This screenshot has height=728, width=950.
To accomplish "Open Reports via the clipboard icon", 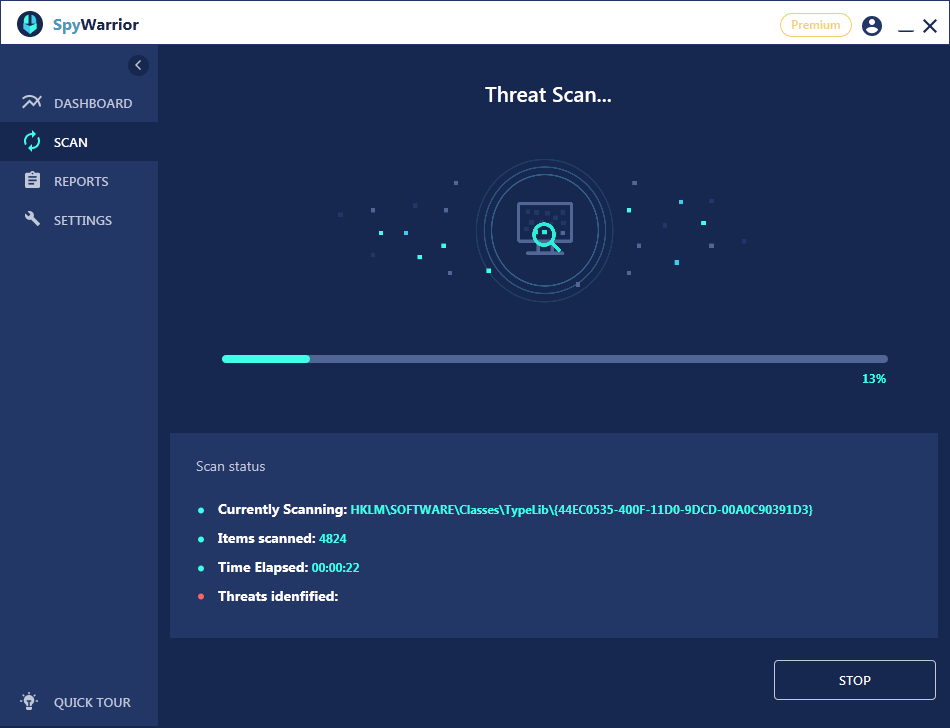I will (33, 181).
